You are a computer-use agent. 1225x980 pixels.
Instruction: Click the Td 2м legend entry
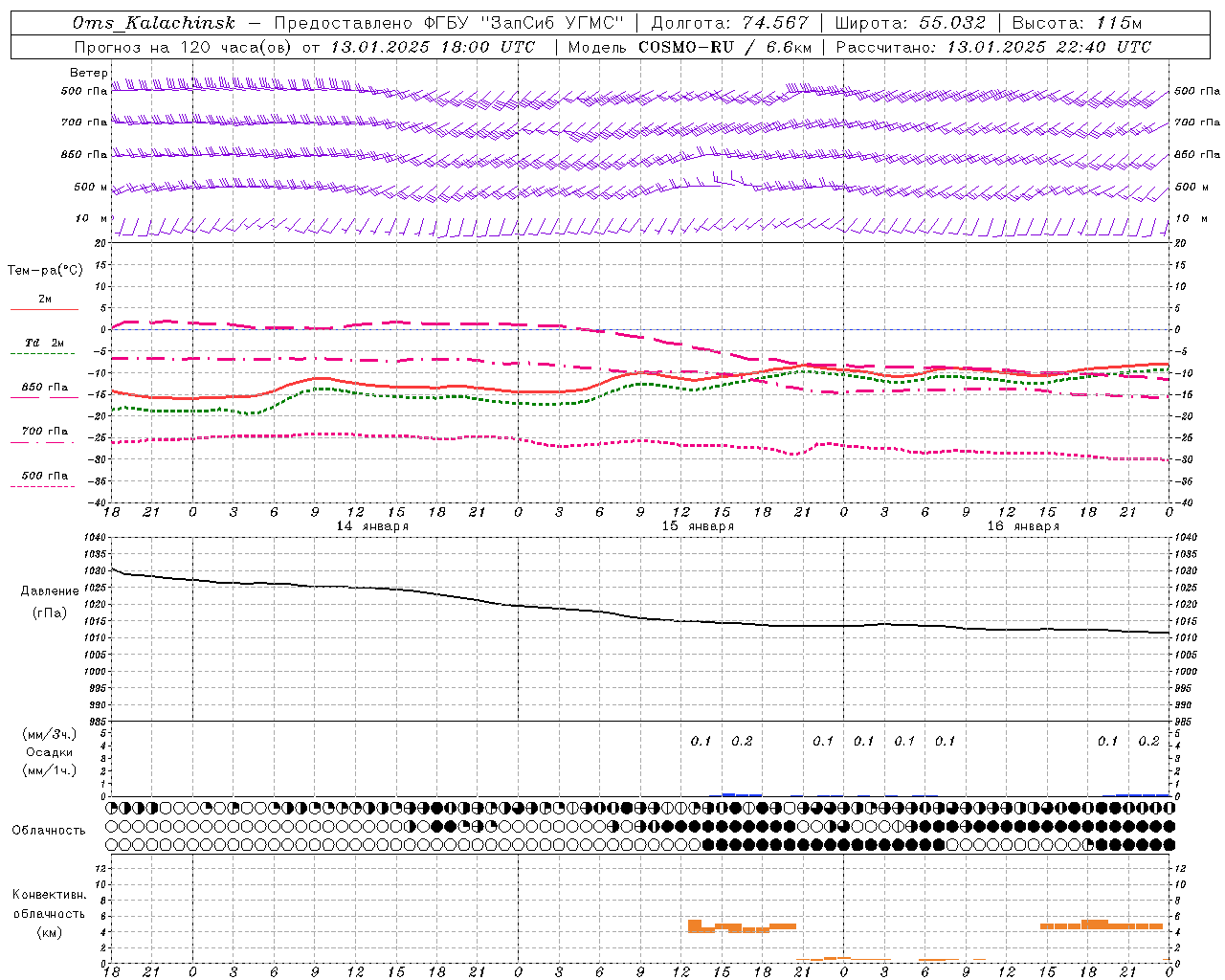[x=45, y=343]
